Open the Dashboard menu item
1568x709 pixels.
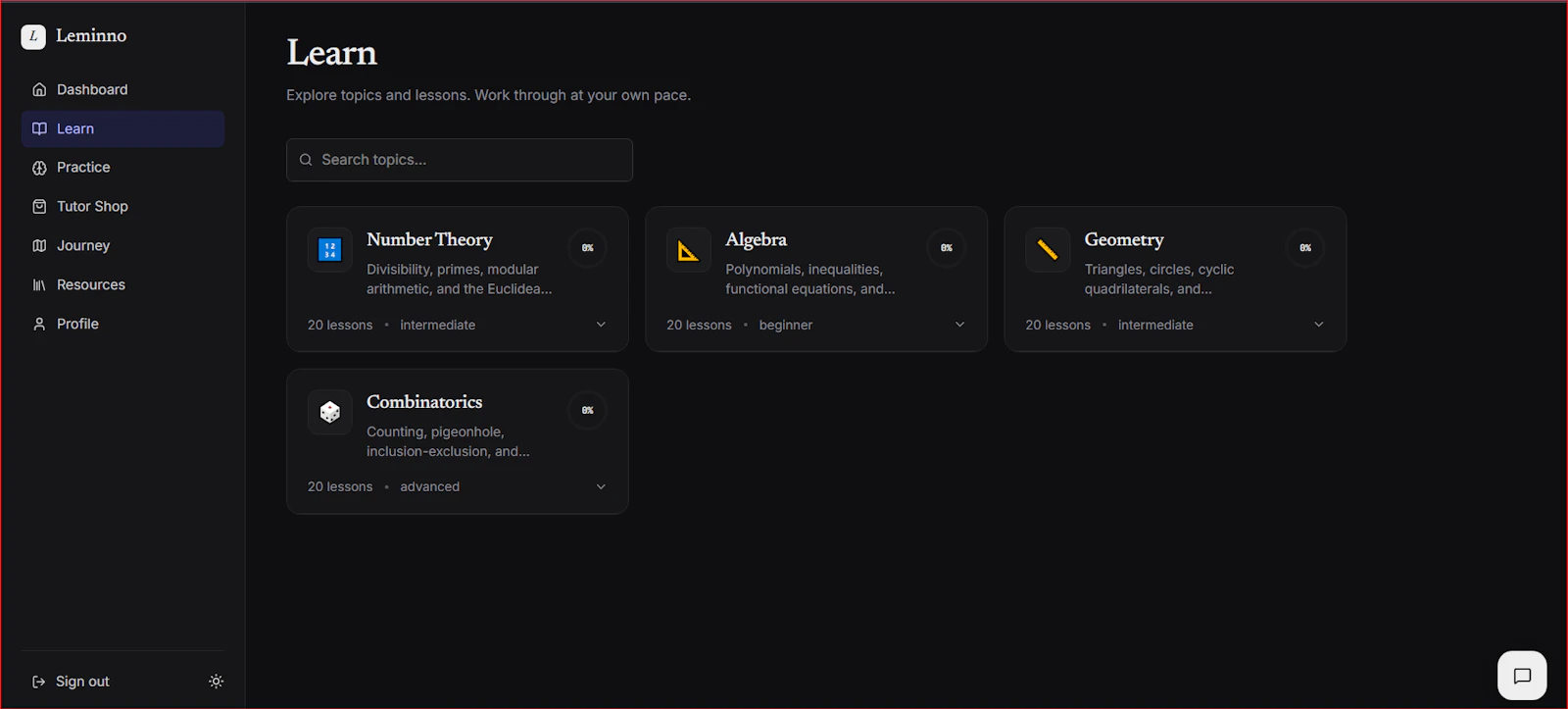(x=122, y=89)
